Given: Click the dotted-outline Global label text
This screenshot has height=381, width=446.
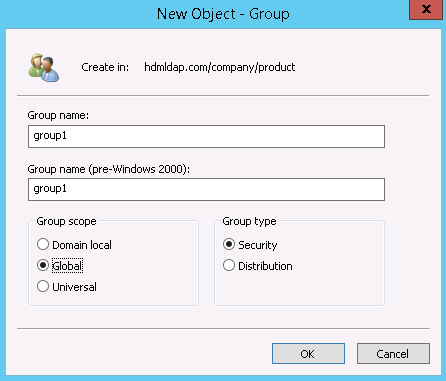Looking at the screenshot, I should (x=67, y=266).
